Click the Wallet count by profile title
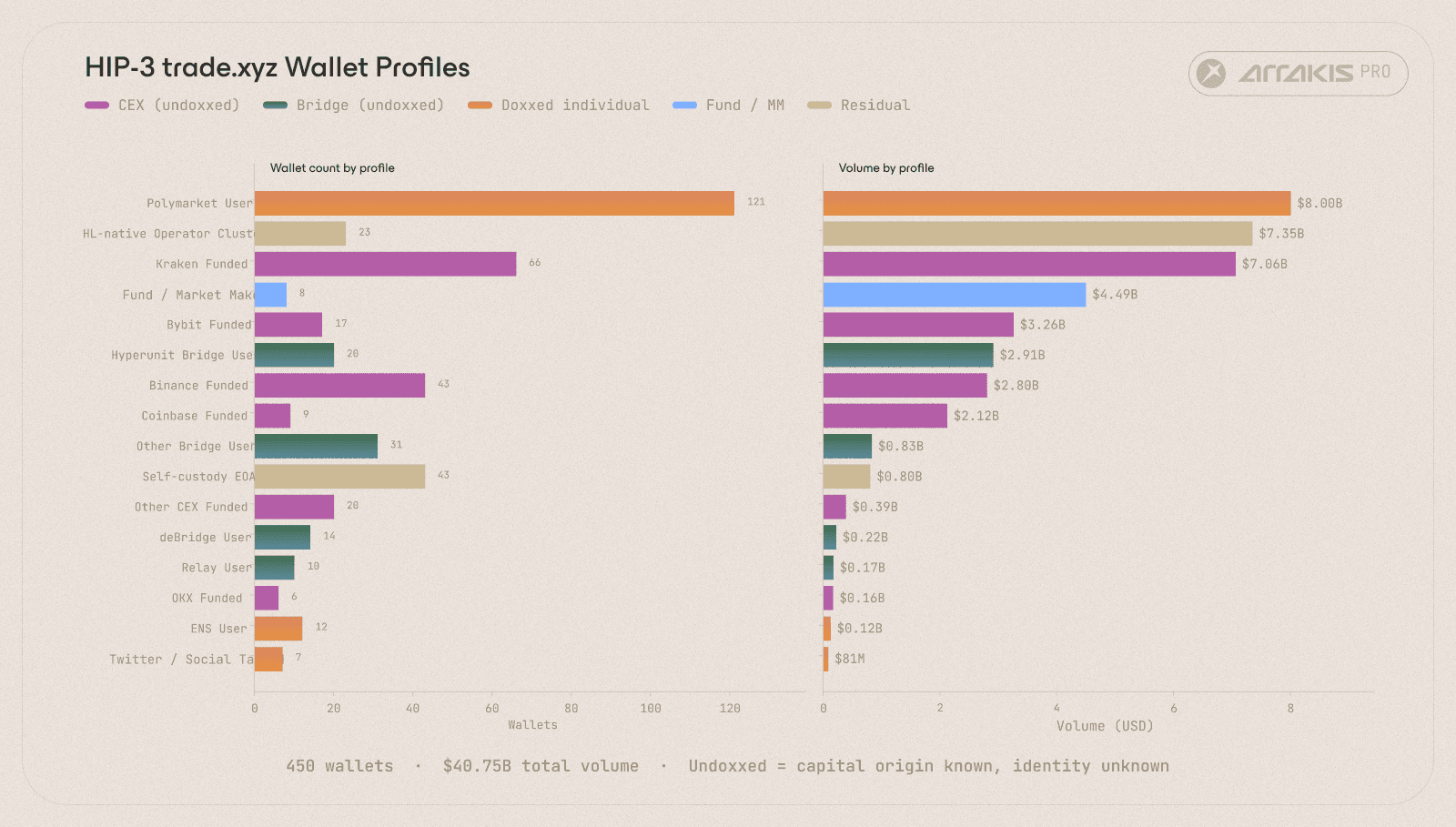Screen dimensions: 1456x827 (332, 168)
